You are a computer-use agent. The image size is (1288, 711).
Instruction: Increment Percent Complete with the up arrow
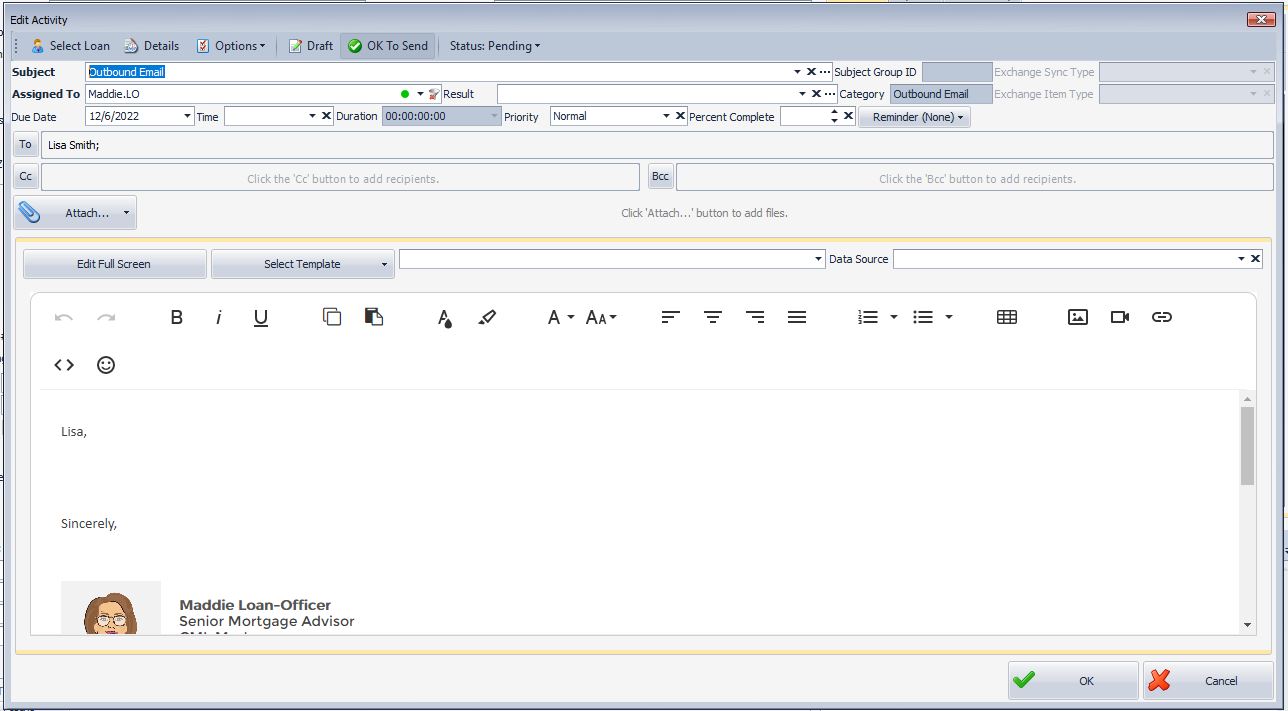(834, 112)
